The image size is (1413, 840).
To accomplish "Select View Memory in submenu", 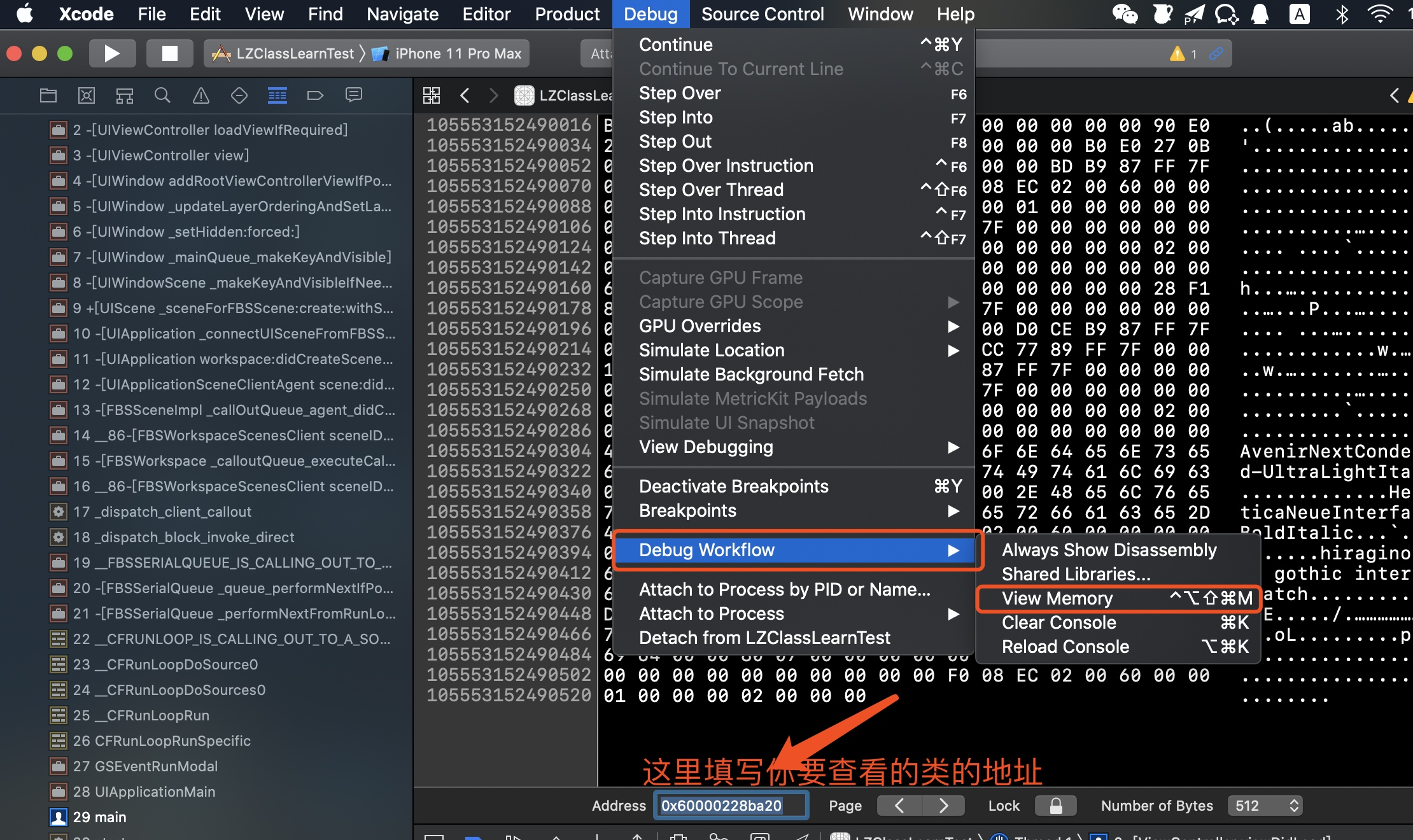I will click(1118, 598).
